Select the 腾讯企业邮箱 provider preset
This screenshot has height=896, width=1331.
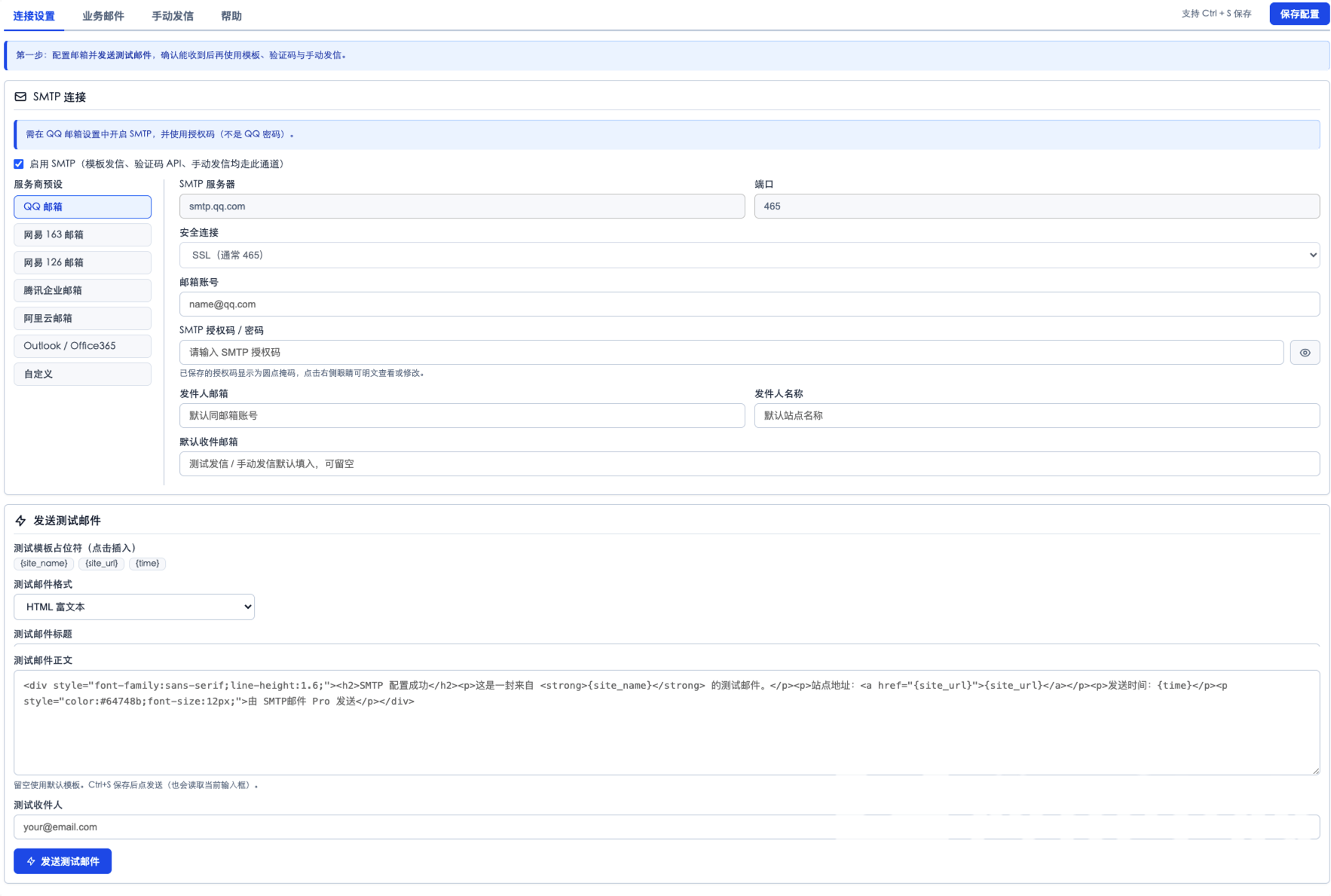82,291
